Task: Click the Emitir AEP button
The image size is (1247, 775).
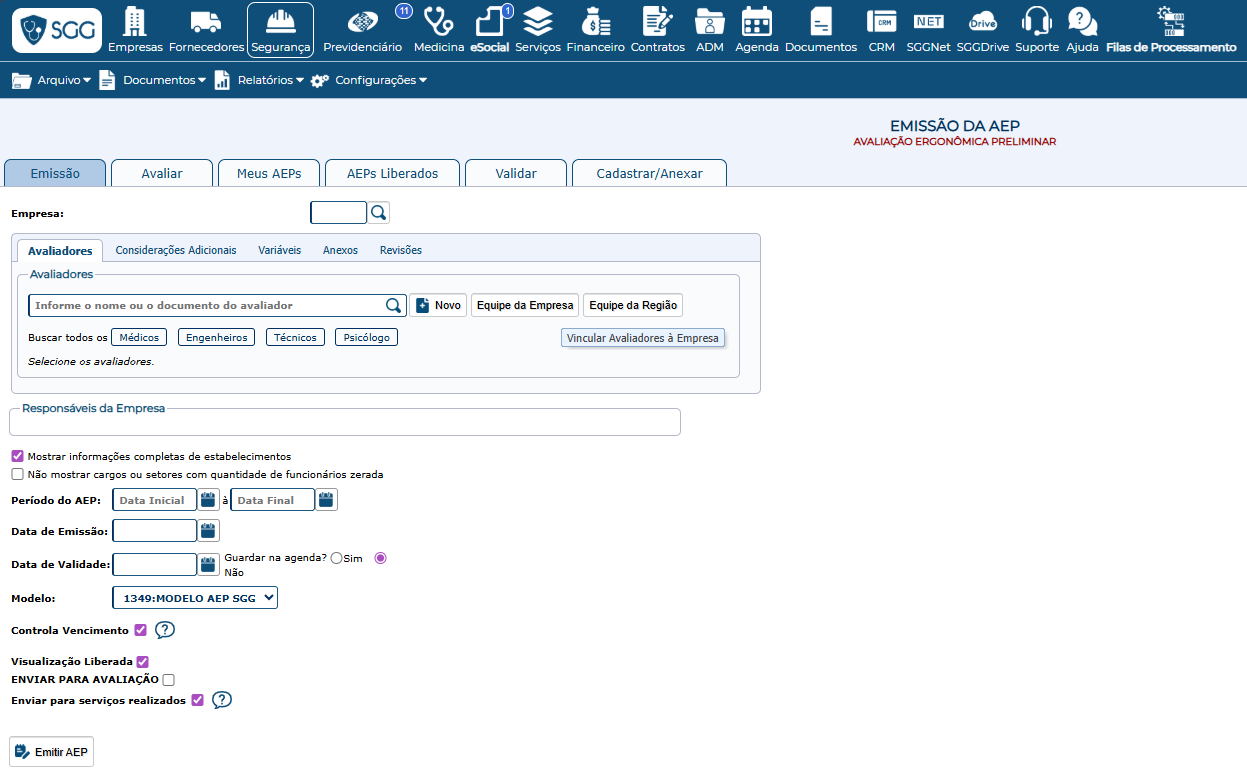Action: point(51,752)
